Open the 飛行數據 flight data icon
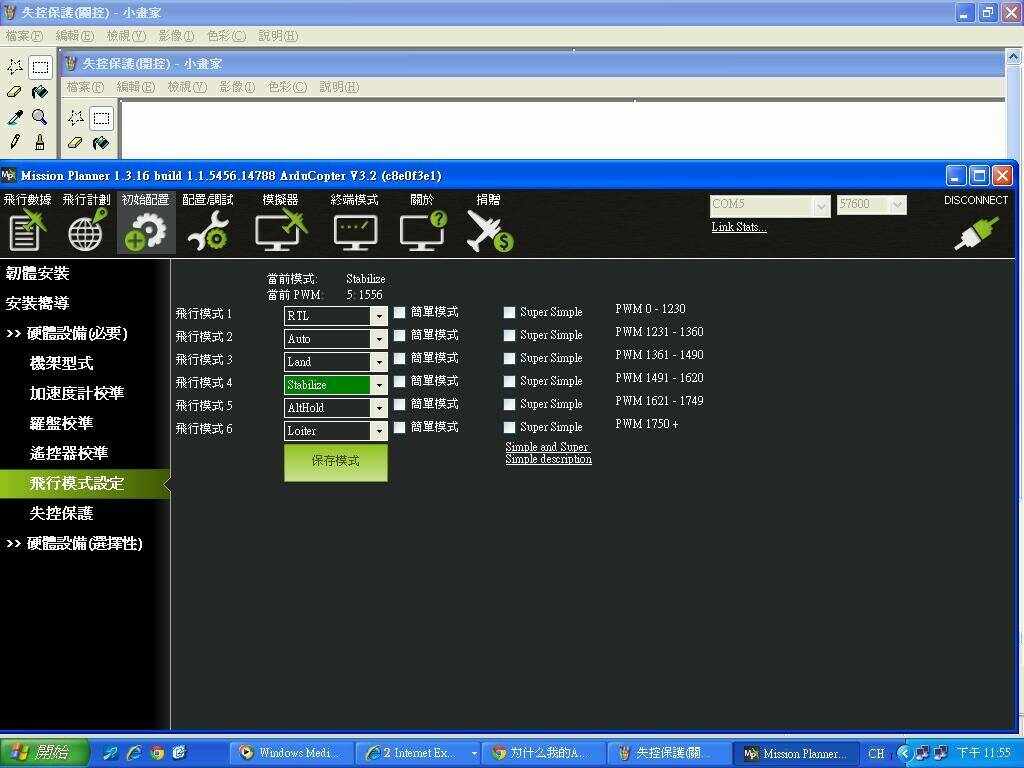This screenshot has width=1024, height=768. [27, 229]
